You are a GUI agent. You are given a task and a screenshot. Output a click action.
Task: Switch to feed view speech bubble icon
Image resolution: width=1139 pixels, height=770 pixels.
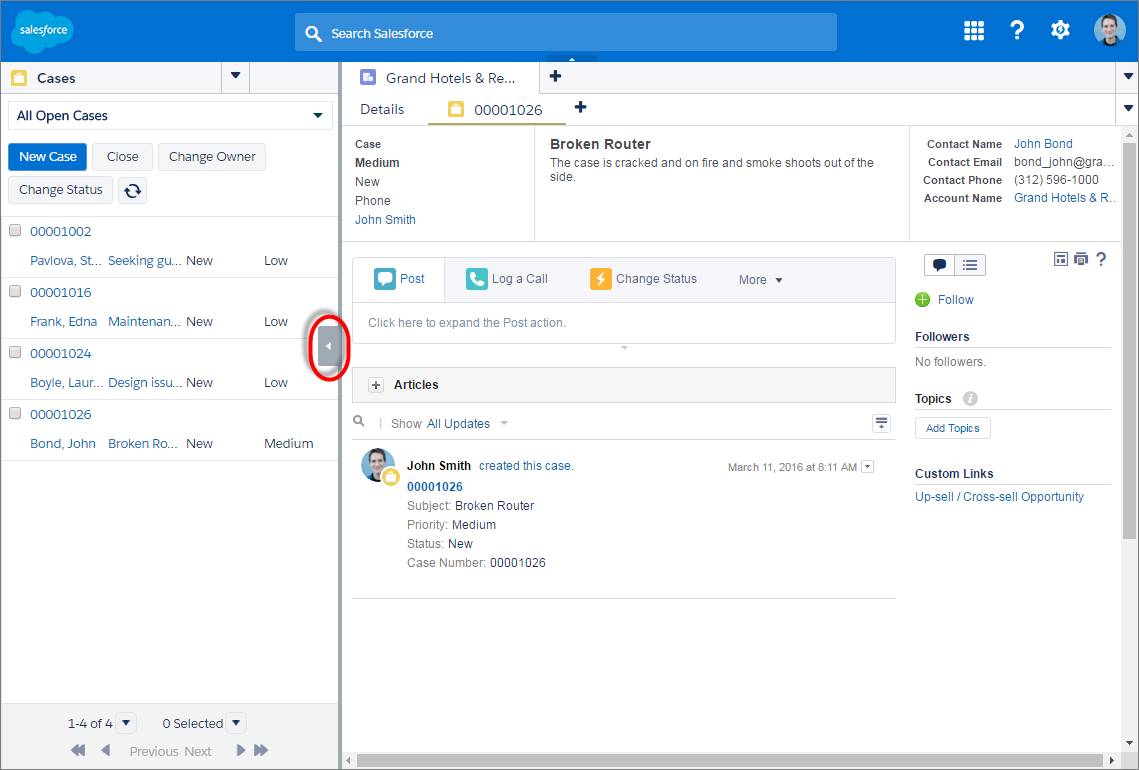(x=939, y=265)
